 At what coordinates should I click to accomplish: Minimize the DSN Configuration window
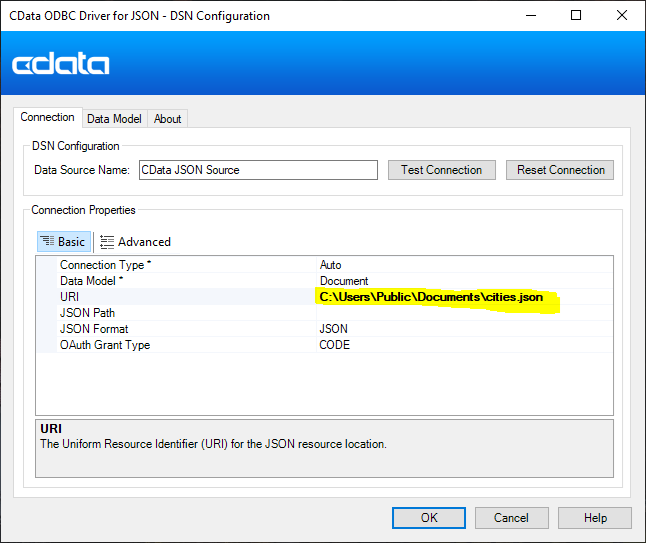(531, 16)
